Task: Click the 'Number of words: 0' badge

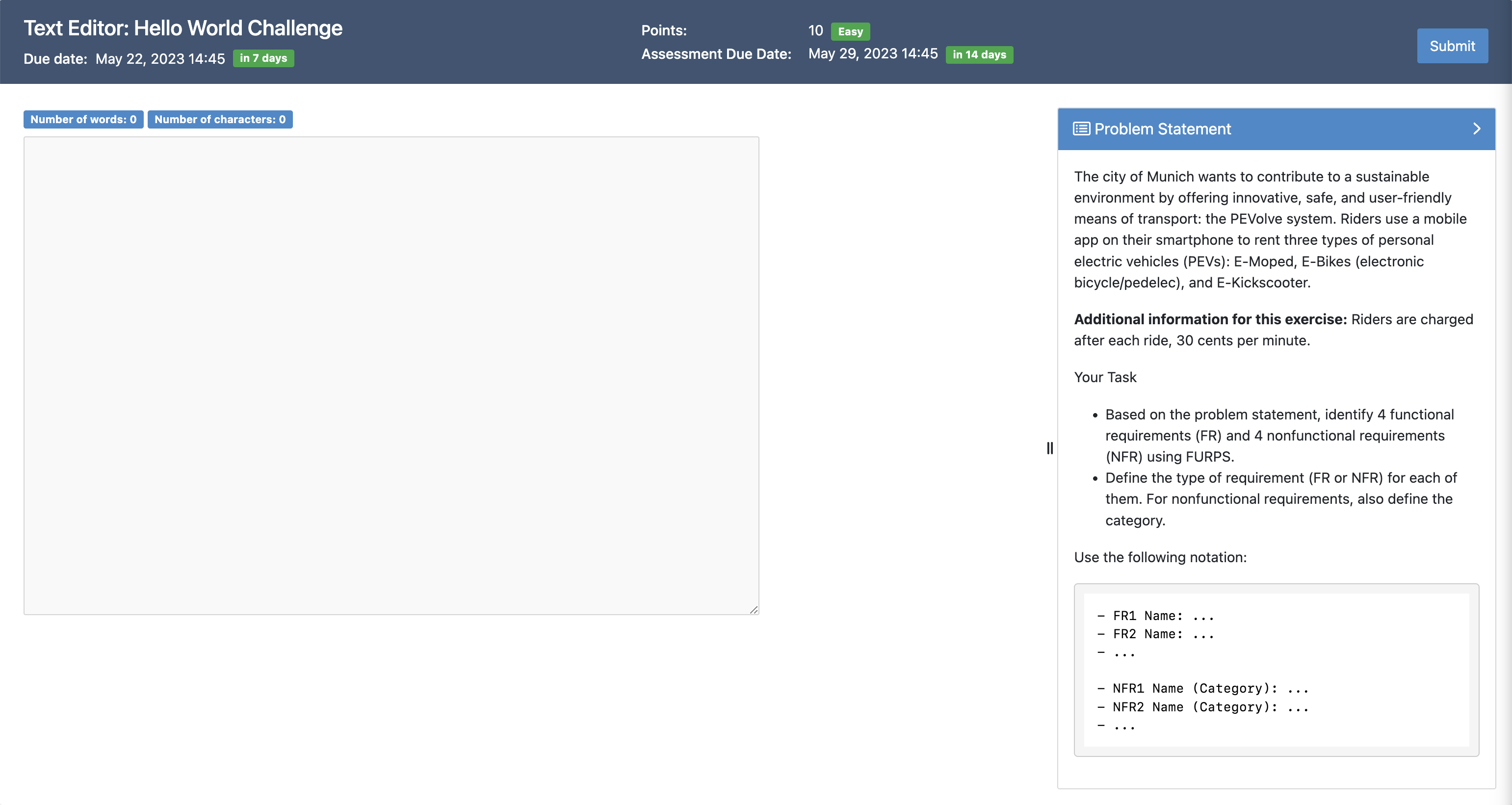Action: pyautogui.click(x=83, y=119)
